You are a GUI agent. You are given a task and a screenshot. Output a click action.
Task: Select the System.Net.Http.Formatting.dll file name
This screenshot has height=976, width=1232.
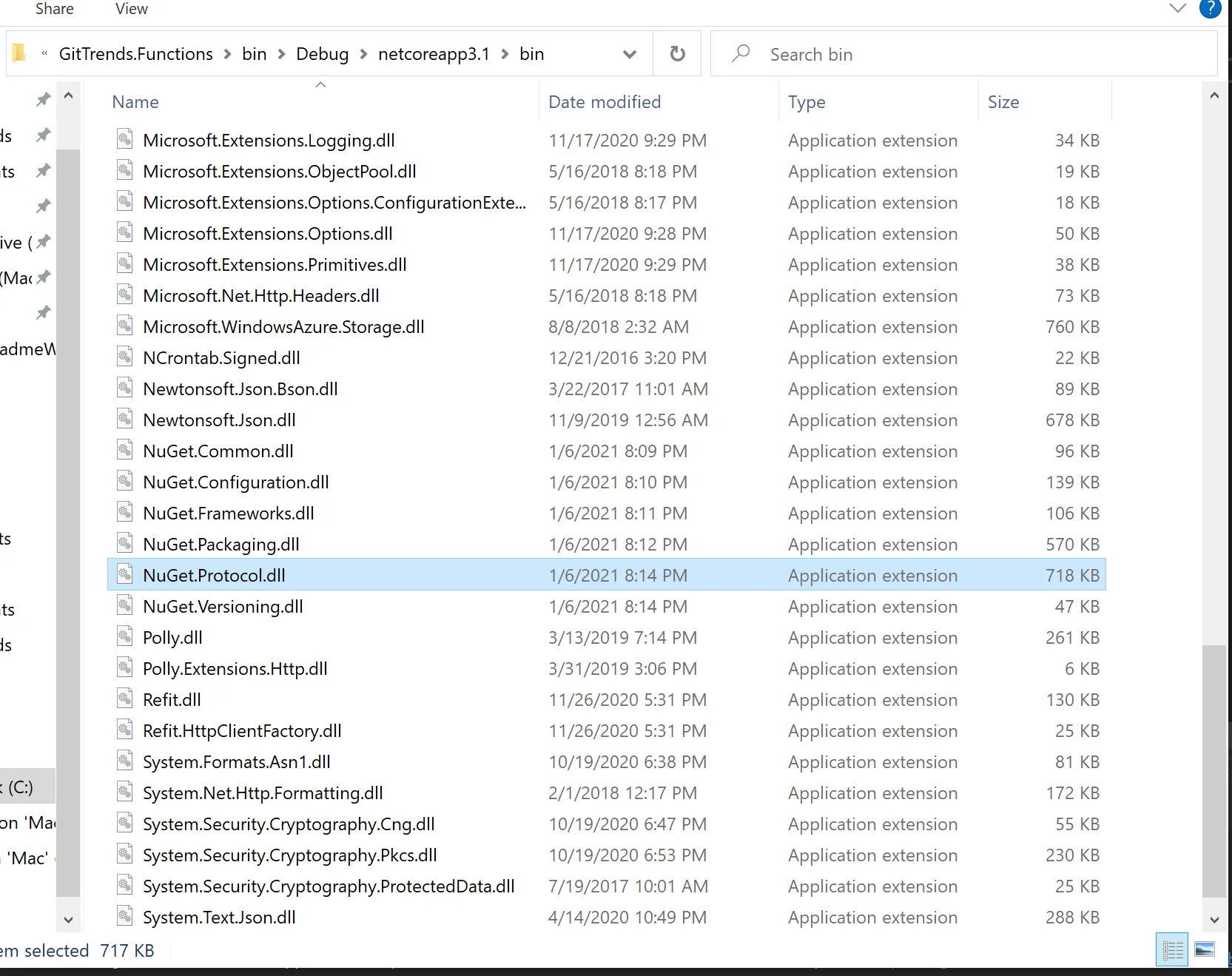(263, 793)
